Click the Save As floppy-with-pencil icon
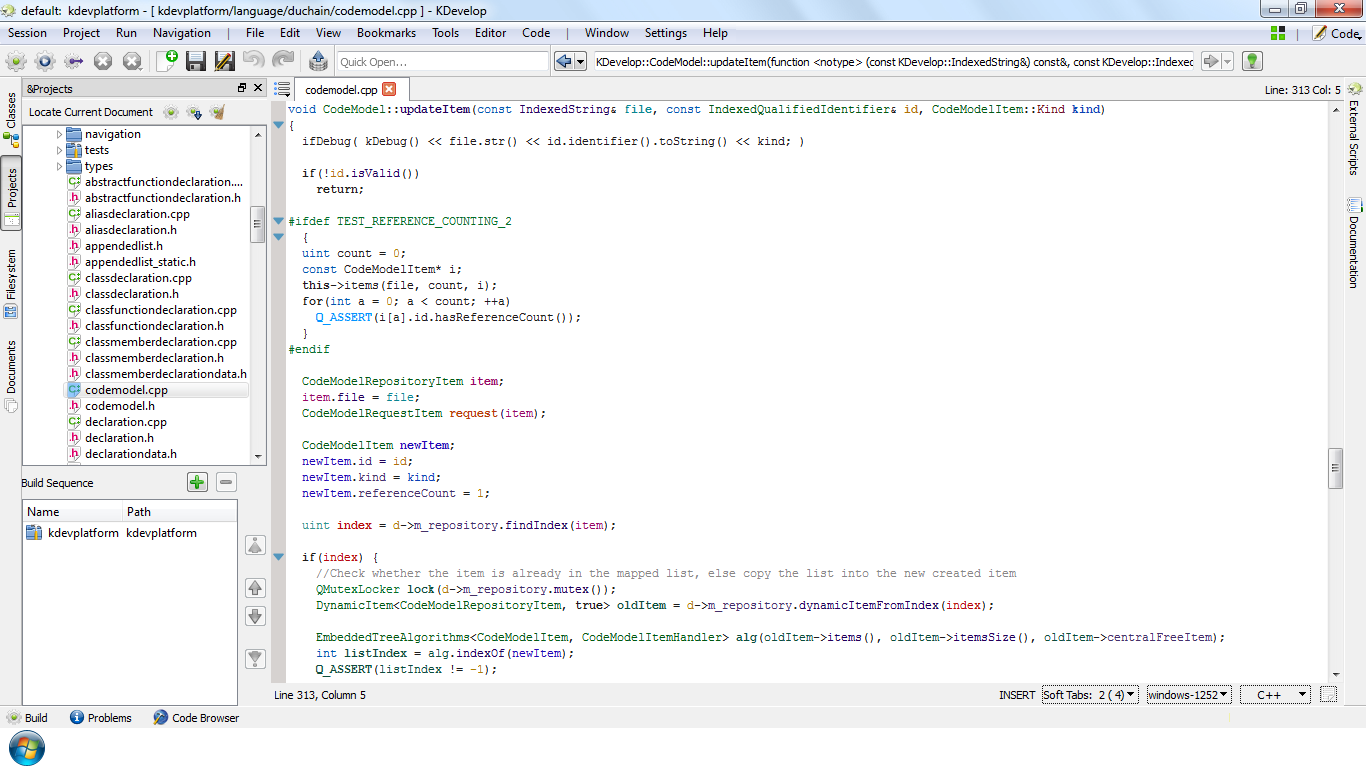 (x=225, y=61)
